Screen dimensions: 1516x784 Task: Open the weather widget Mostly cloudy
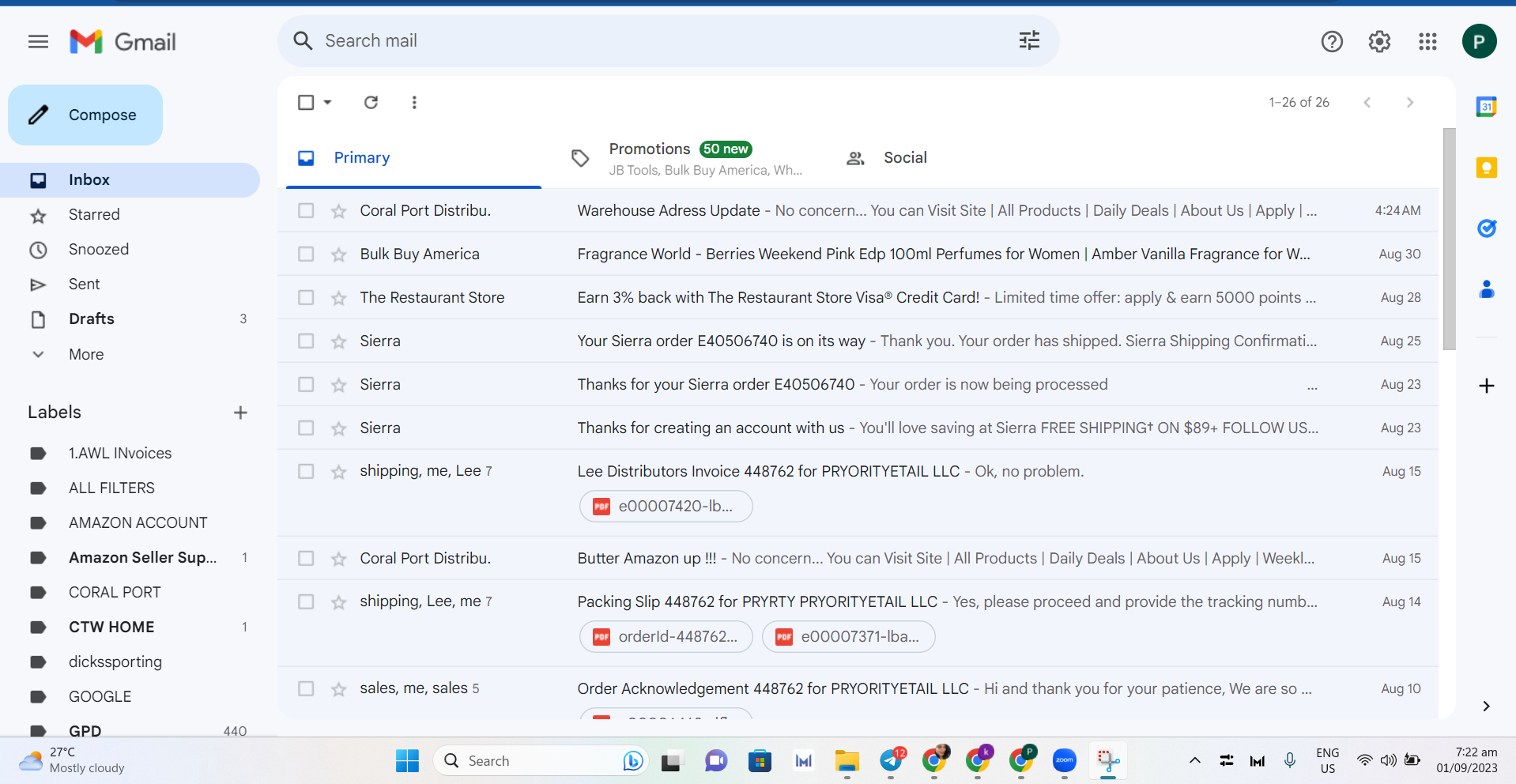73,760
